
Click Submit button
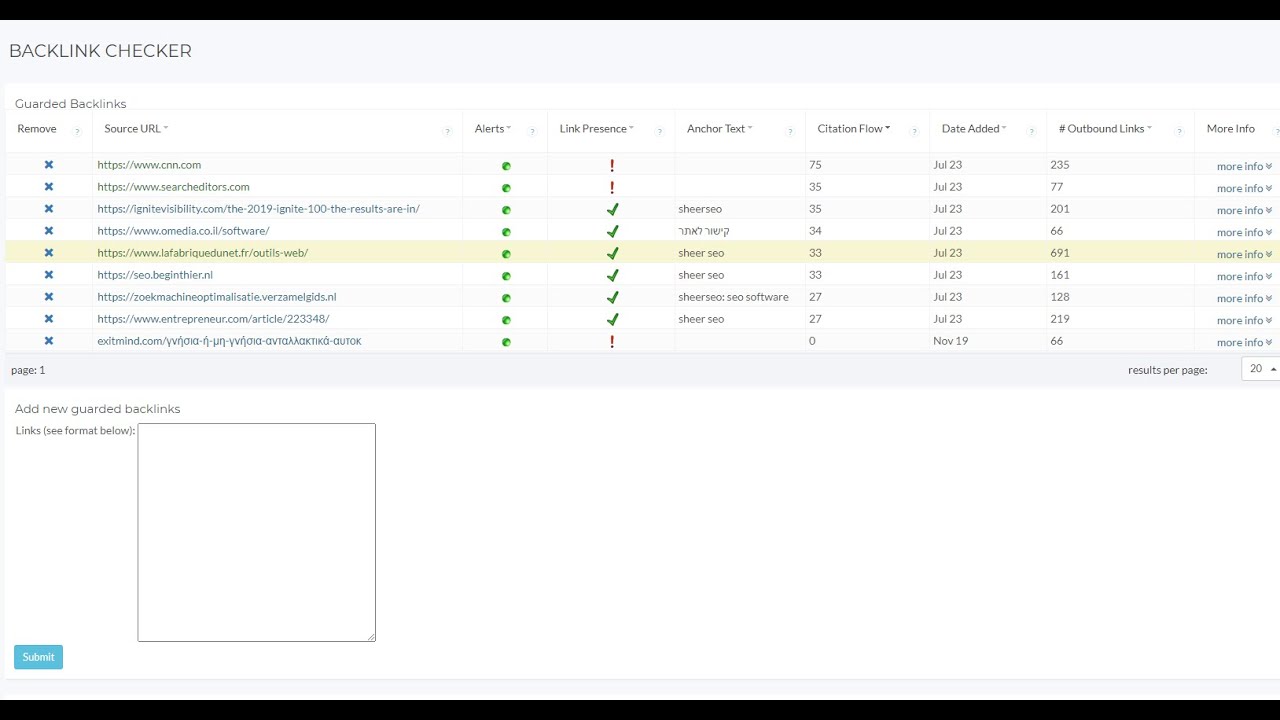(x=38, y=657)
